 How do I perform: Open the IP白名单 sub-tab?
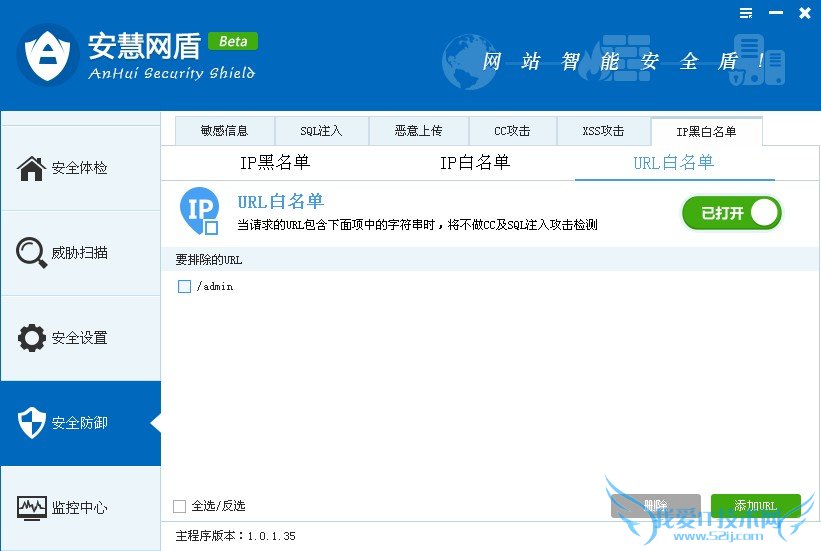pyautogui.click(x=475, y=163)
